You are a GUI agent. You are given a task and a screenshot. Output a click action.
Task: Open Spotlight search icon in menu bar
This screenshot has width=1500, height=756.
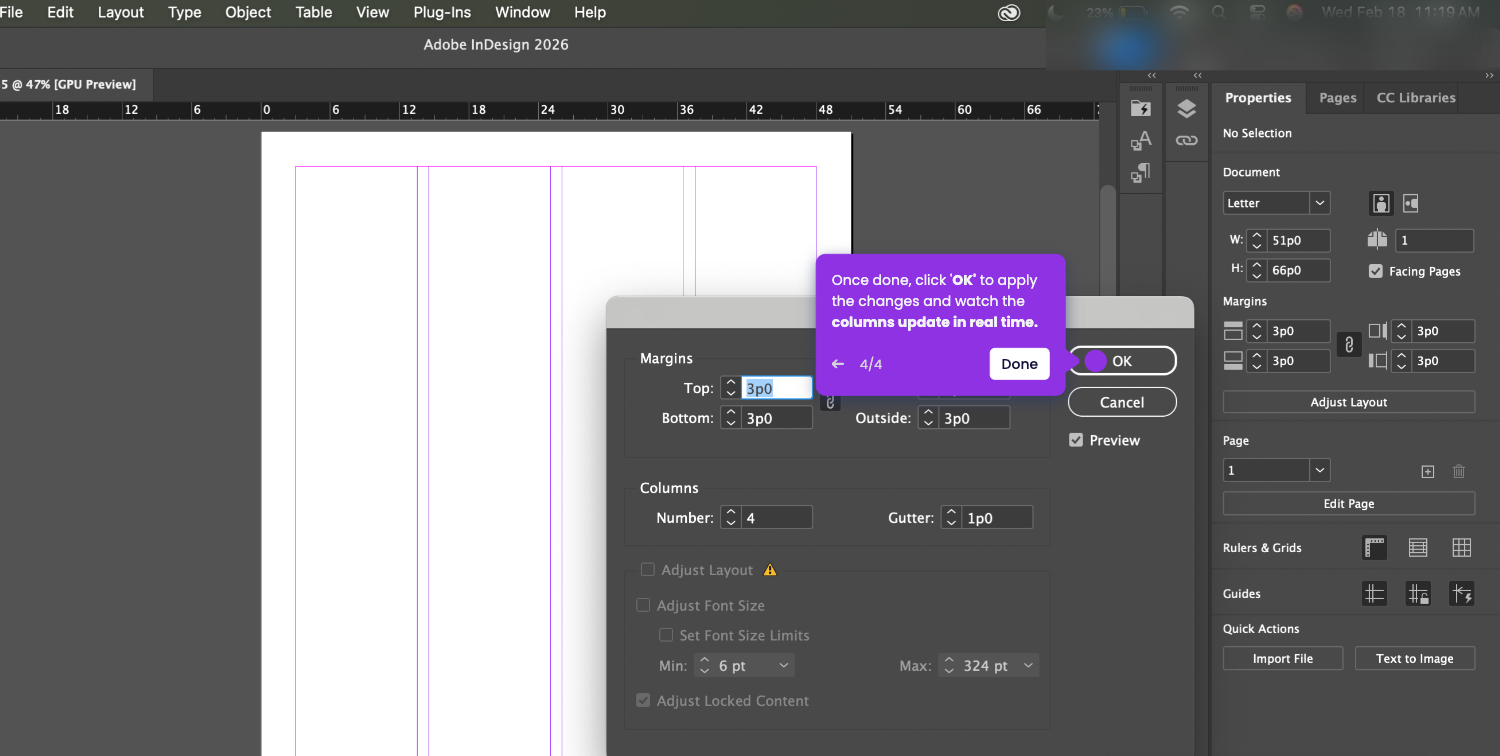(1218, 13)
